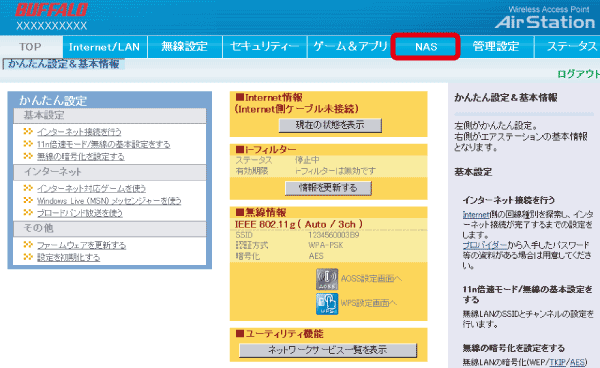Click Internet link in help panel

click(476, 215)
